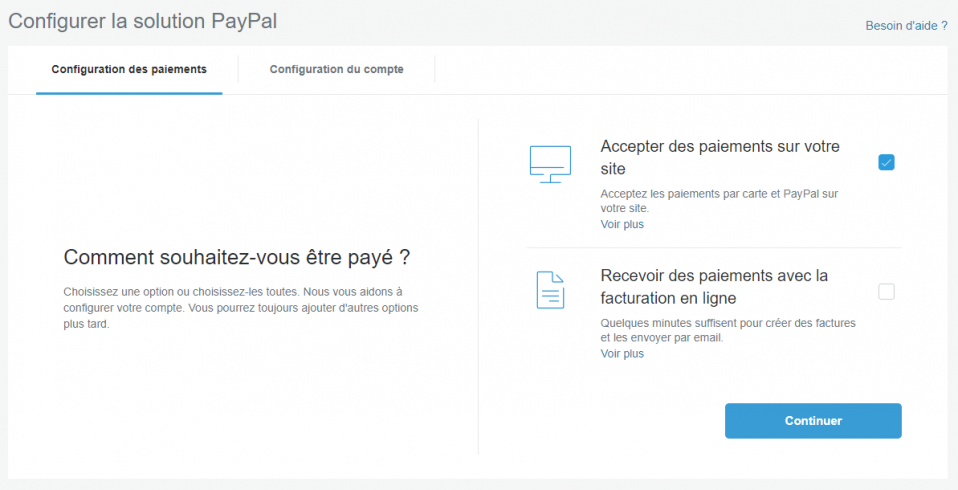Click Voir plus under online invoicing
Image resolution: width=958 pixels, height=490 pixels.
coord(622,354)
